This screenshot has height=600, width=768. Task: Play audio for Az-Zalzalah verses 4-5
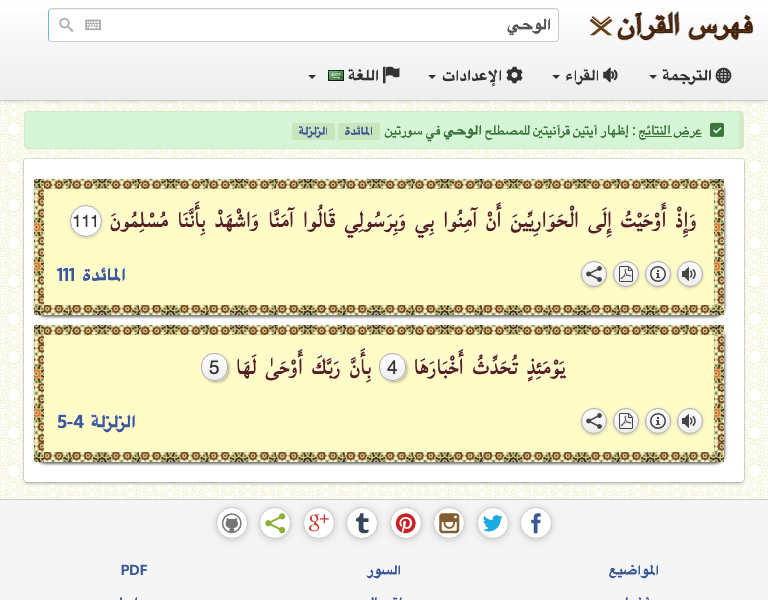(689, 421)
